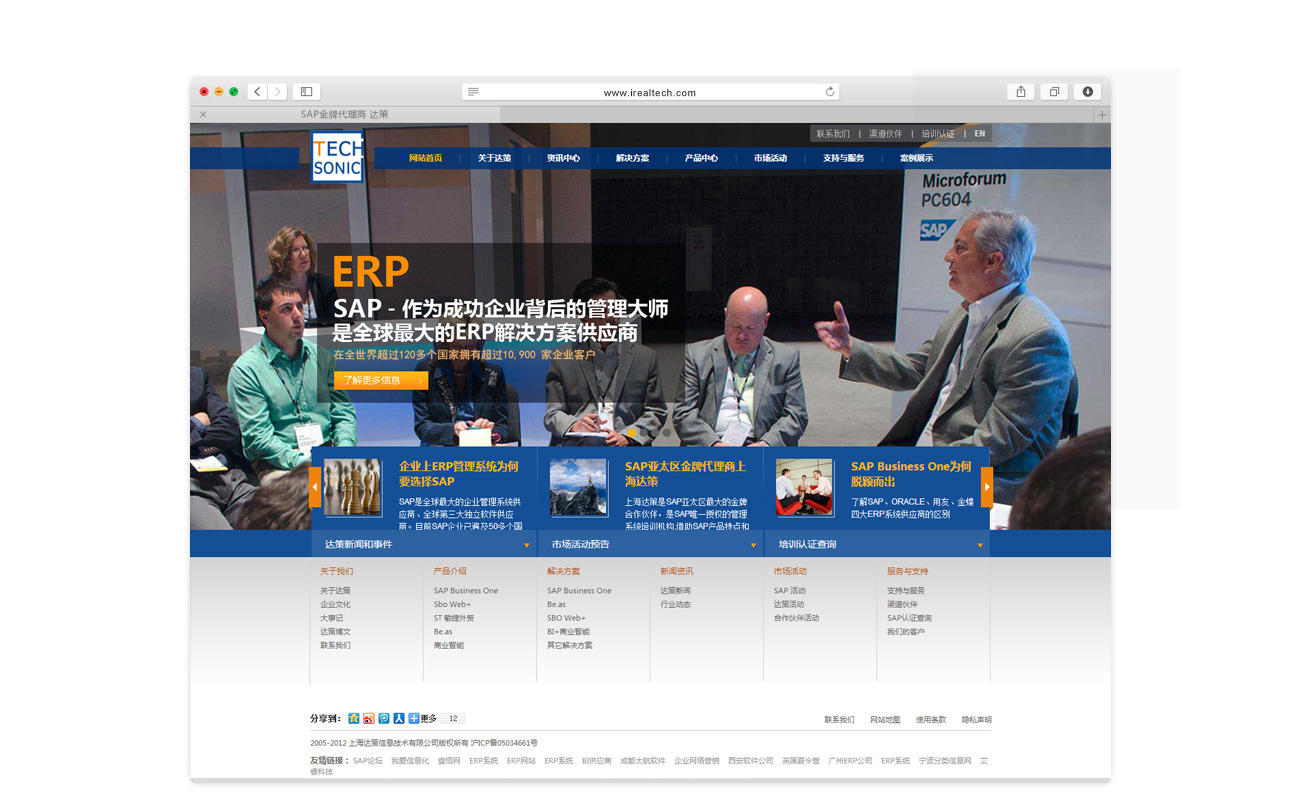
Task: Click 企业文化 under 关于我们
Action: pyautogui.click(x=335, y=604)
